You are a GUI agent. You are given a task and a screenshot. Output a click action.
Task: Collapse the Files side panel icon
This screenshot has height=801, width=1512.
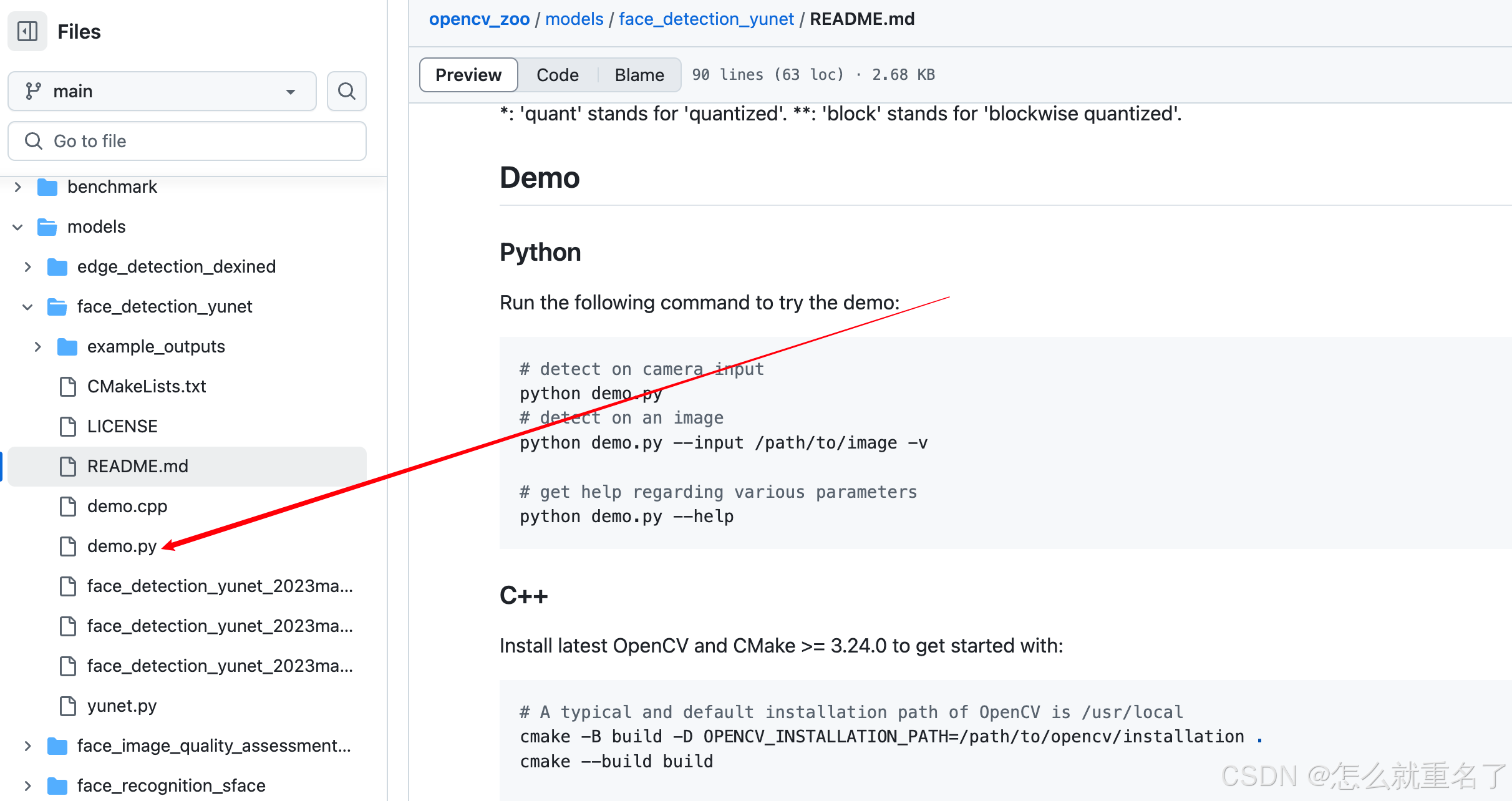coord(27,31)
